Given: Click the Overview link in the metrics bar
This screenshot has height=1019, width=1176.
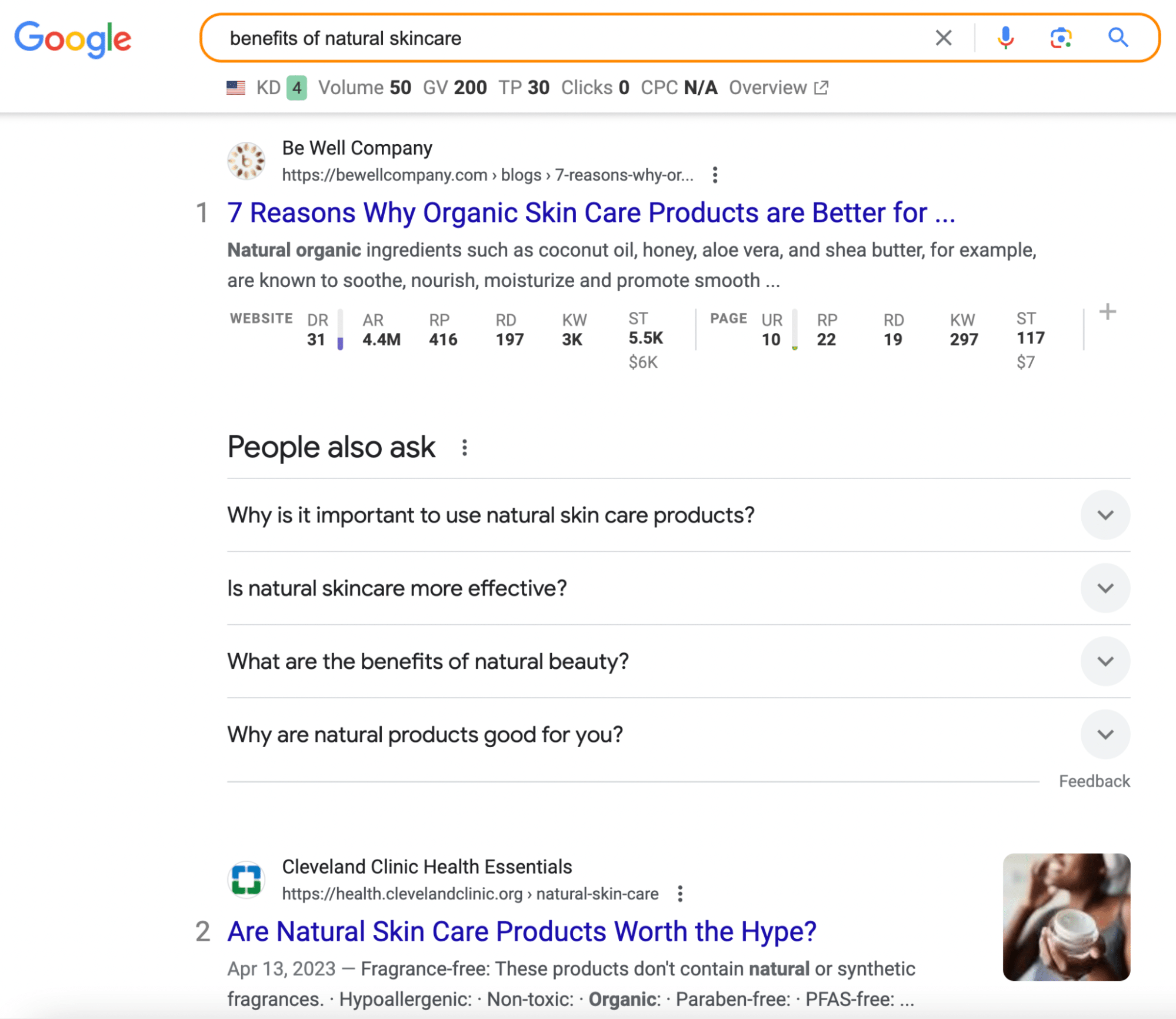Looking at the screenshot, I should (768, 87).
